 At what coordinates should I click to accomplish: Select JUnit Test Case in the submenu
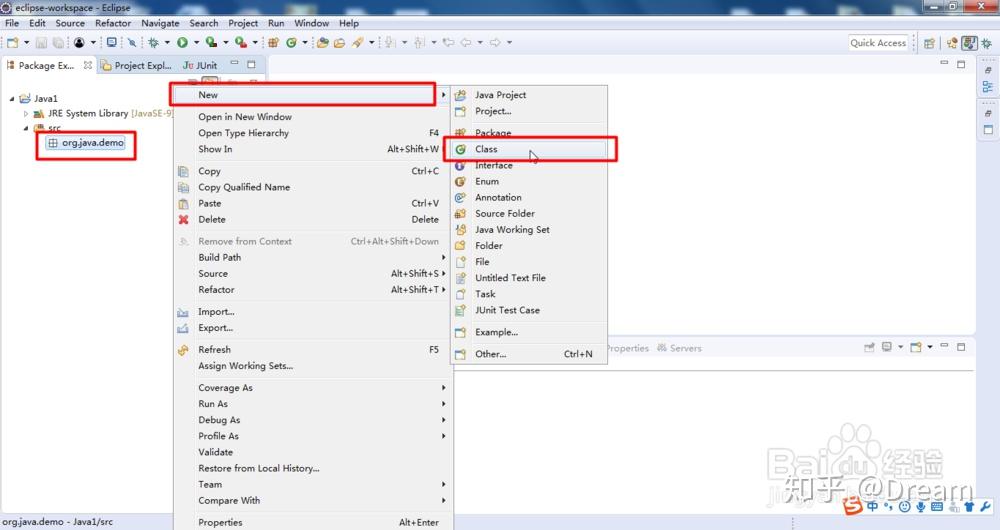[x=529, y=311]
